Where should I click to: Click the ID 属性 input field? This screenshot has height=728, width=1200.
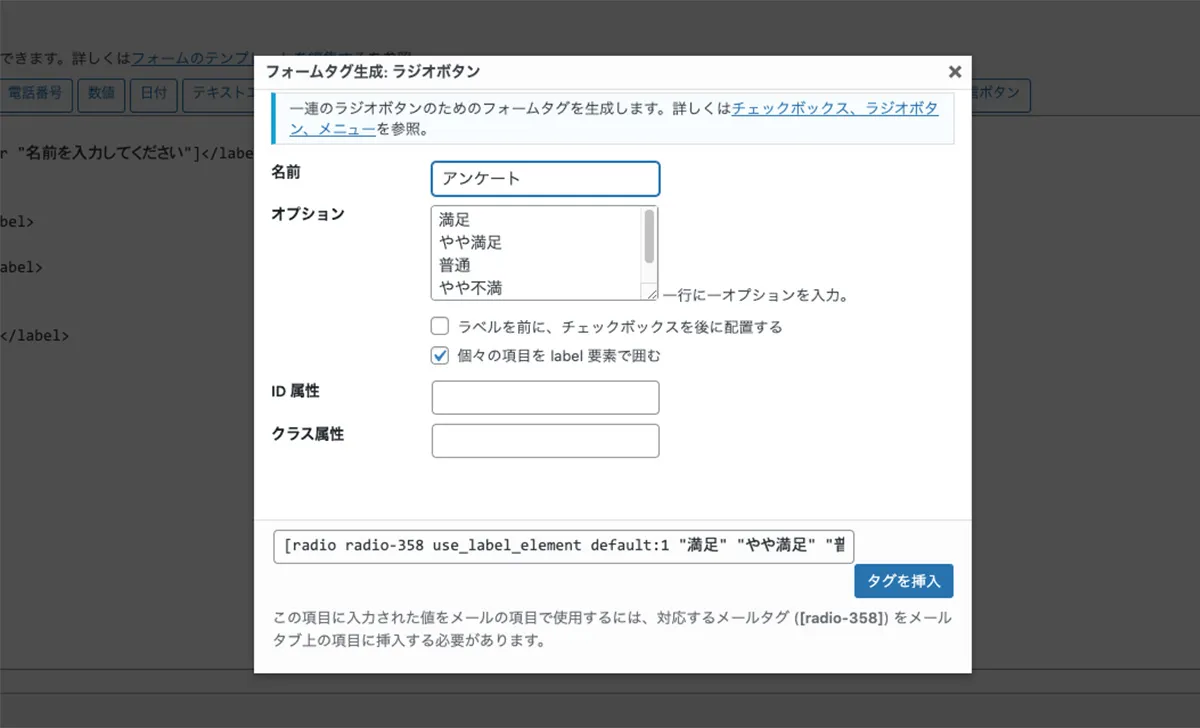[x=545, y=397]
